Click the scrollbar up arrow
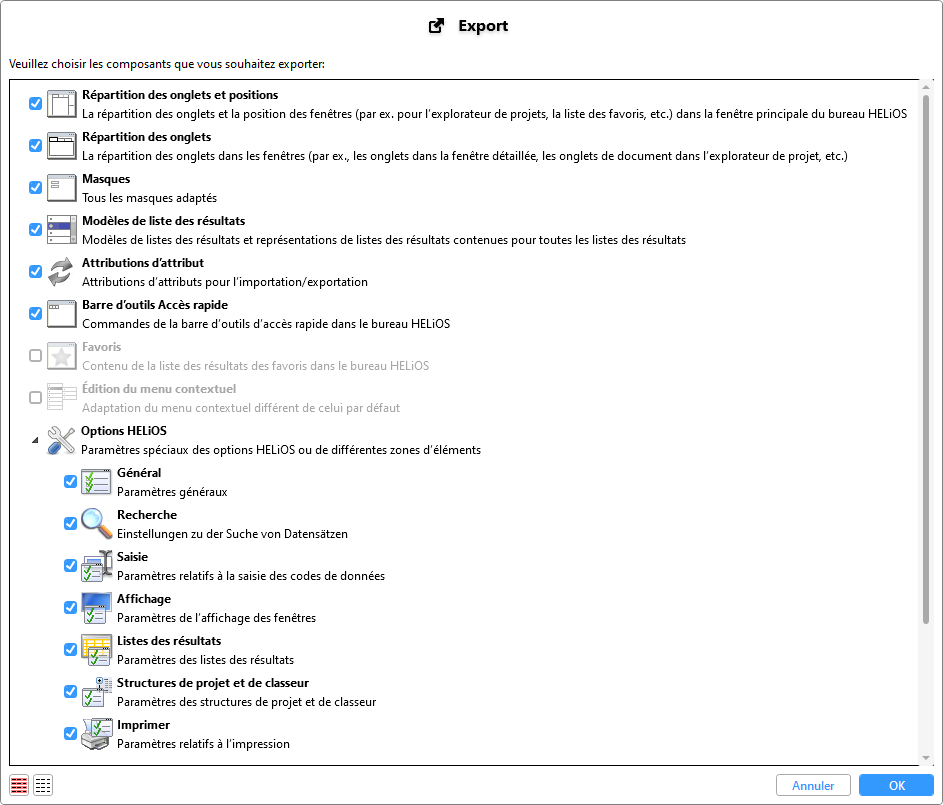 point(926,87)
